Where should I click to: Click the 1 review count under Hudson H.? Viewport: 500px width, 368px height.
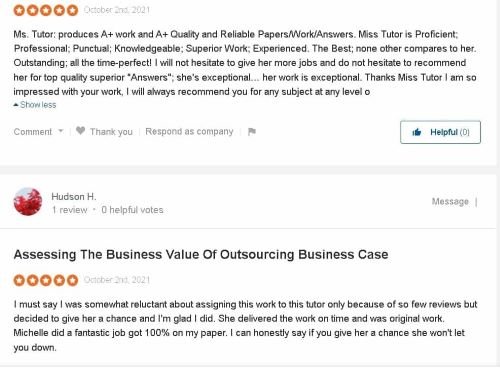(x=70, y=210)
